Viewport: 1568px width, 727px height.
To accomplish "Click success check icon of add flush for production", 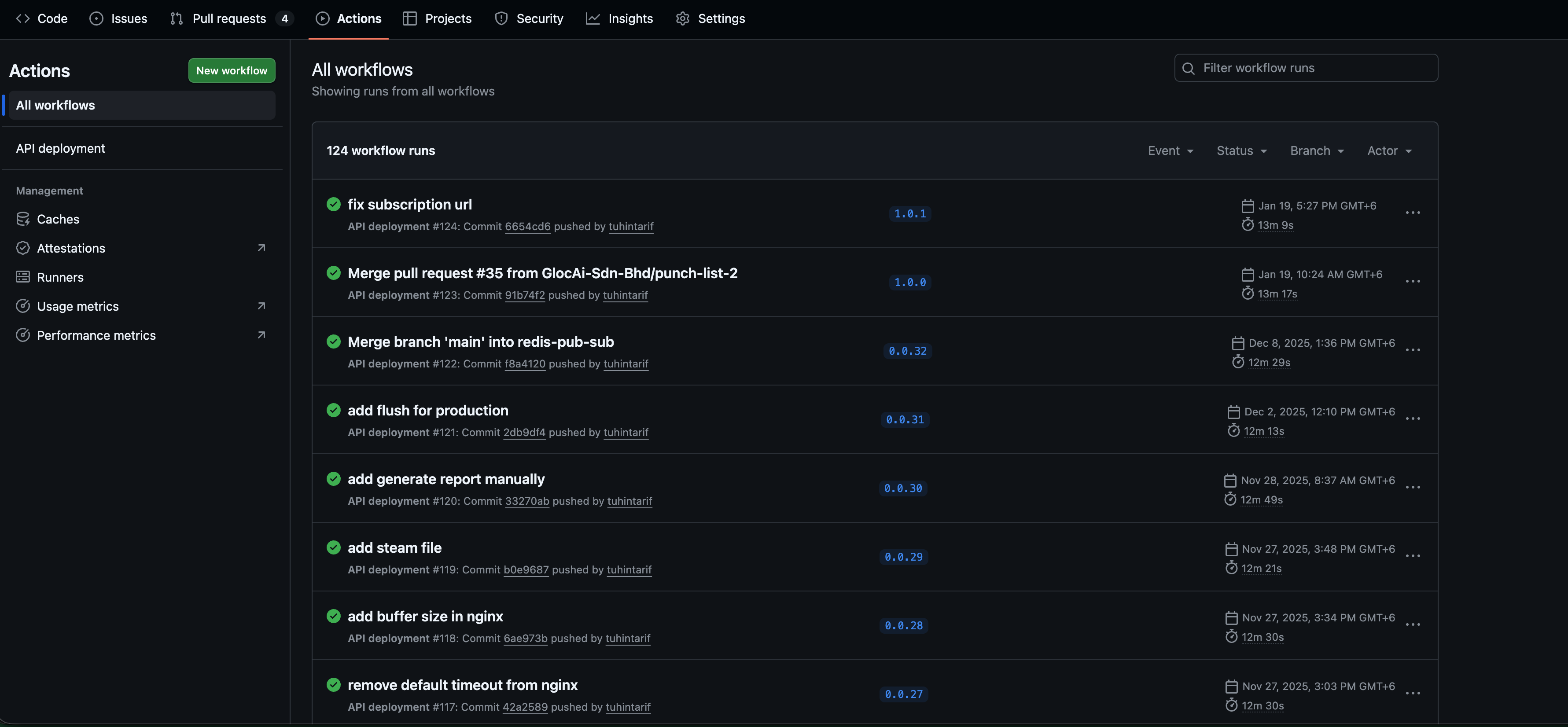I will pyautogui.click(x=333, y=410).
